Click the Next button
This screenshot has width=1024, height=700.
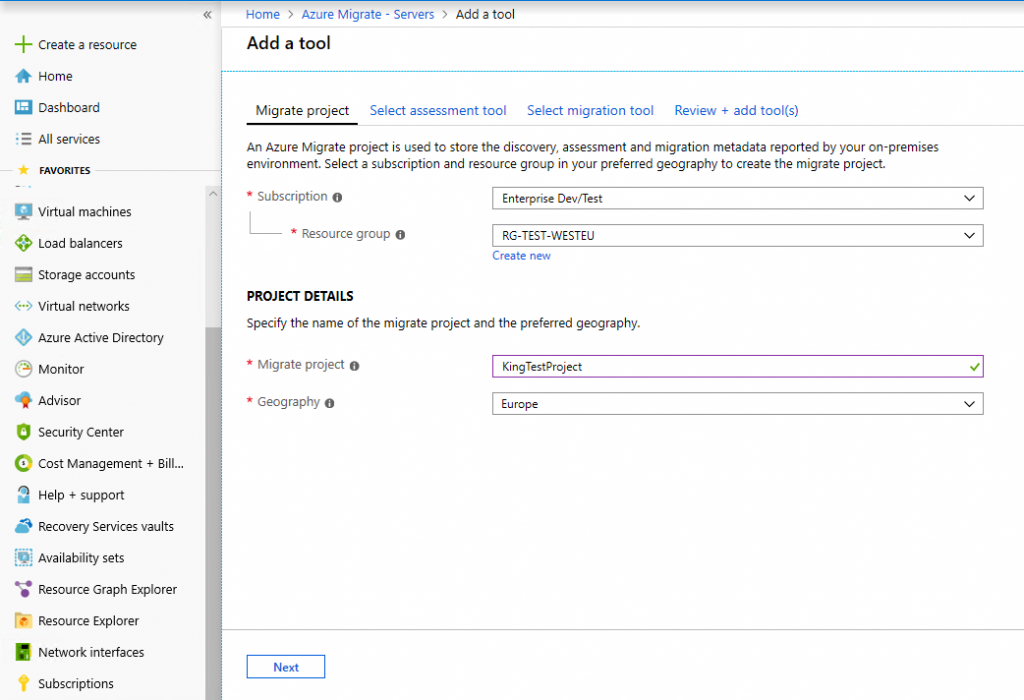coord(285,667)
